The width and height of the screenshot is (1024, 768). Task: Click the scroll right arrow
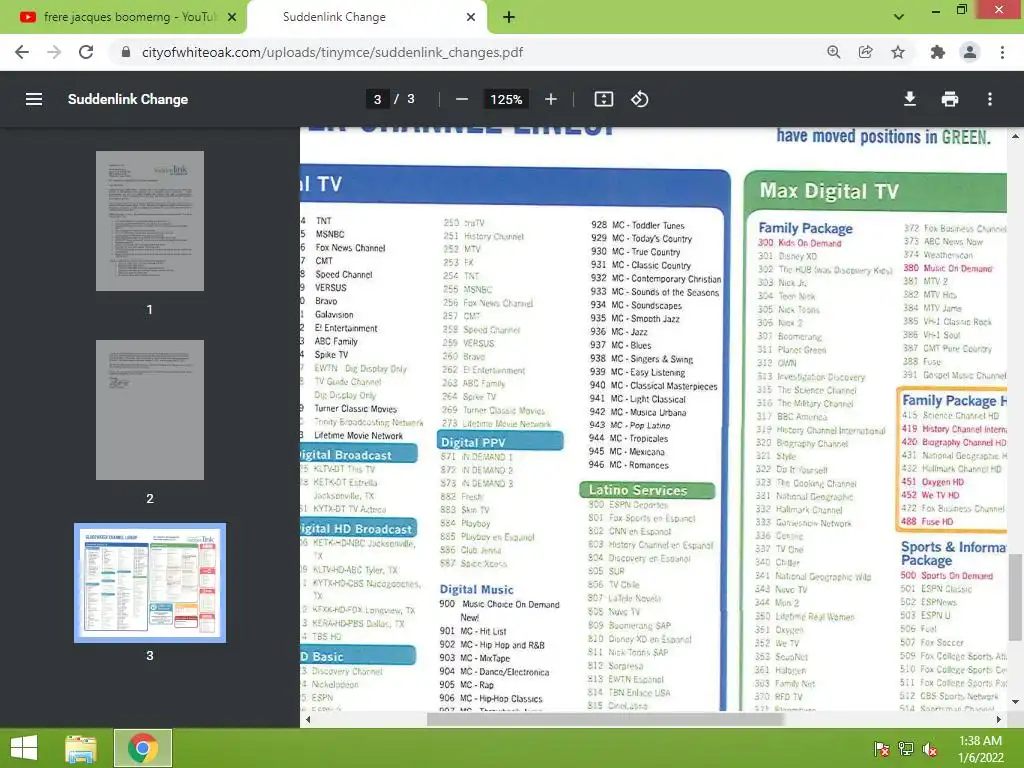coord(999,719)
